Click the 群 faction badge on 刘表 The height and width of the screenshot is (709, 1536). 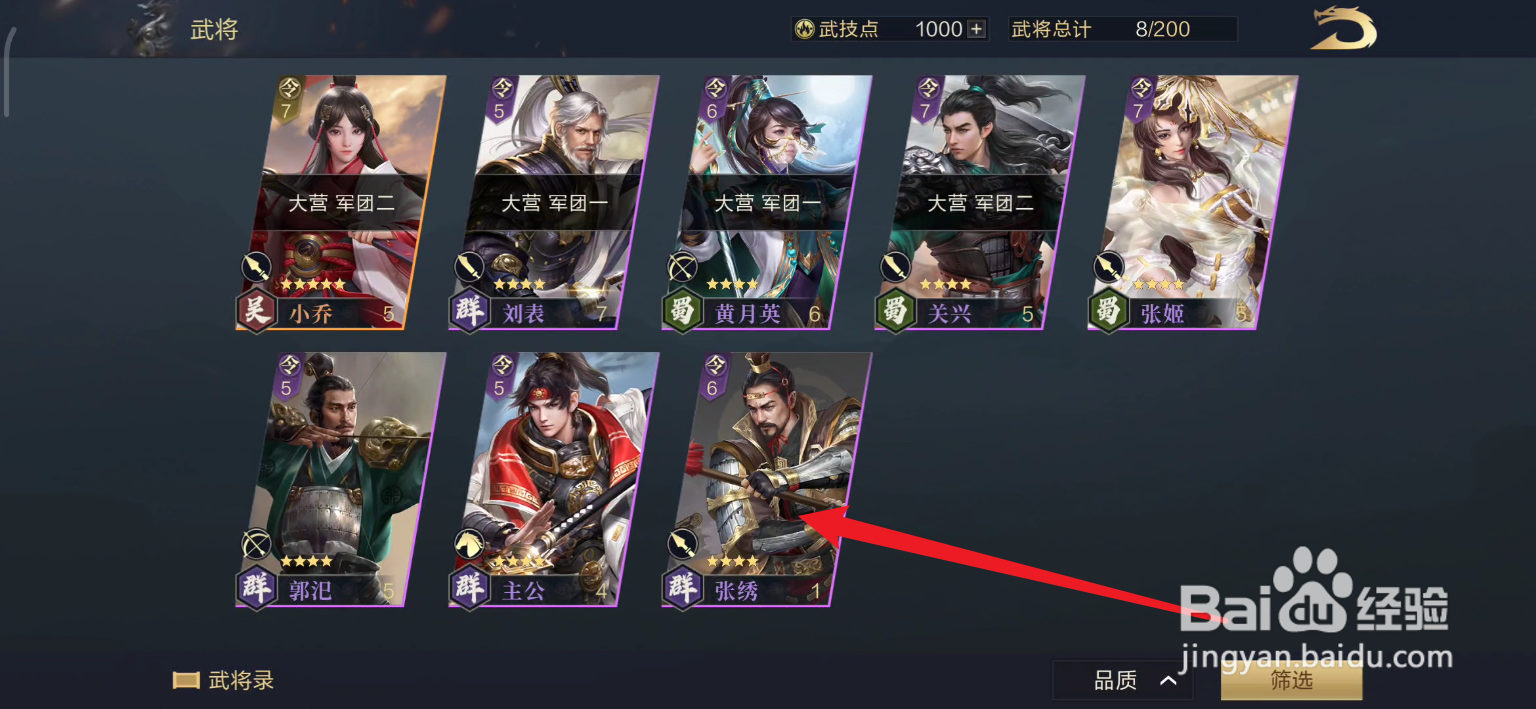pos(469,311)
